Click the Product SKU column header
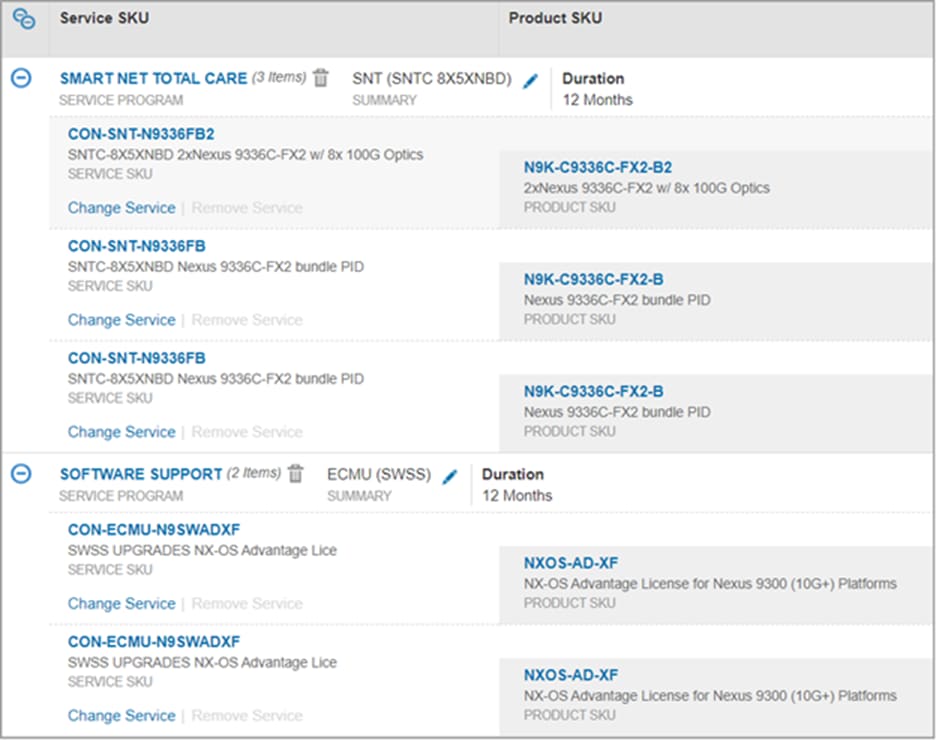 click(x=555, y=18)
